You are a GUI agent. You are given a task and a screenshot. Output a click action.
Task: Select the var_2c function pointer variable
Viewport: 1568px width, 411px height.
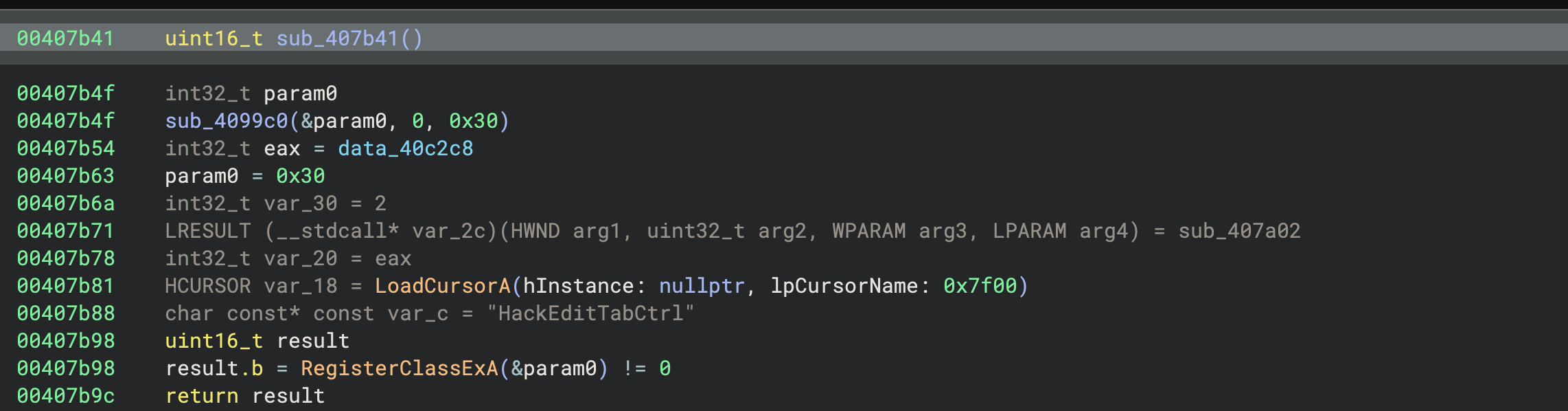[448, 231]
